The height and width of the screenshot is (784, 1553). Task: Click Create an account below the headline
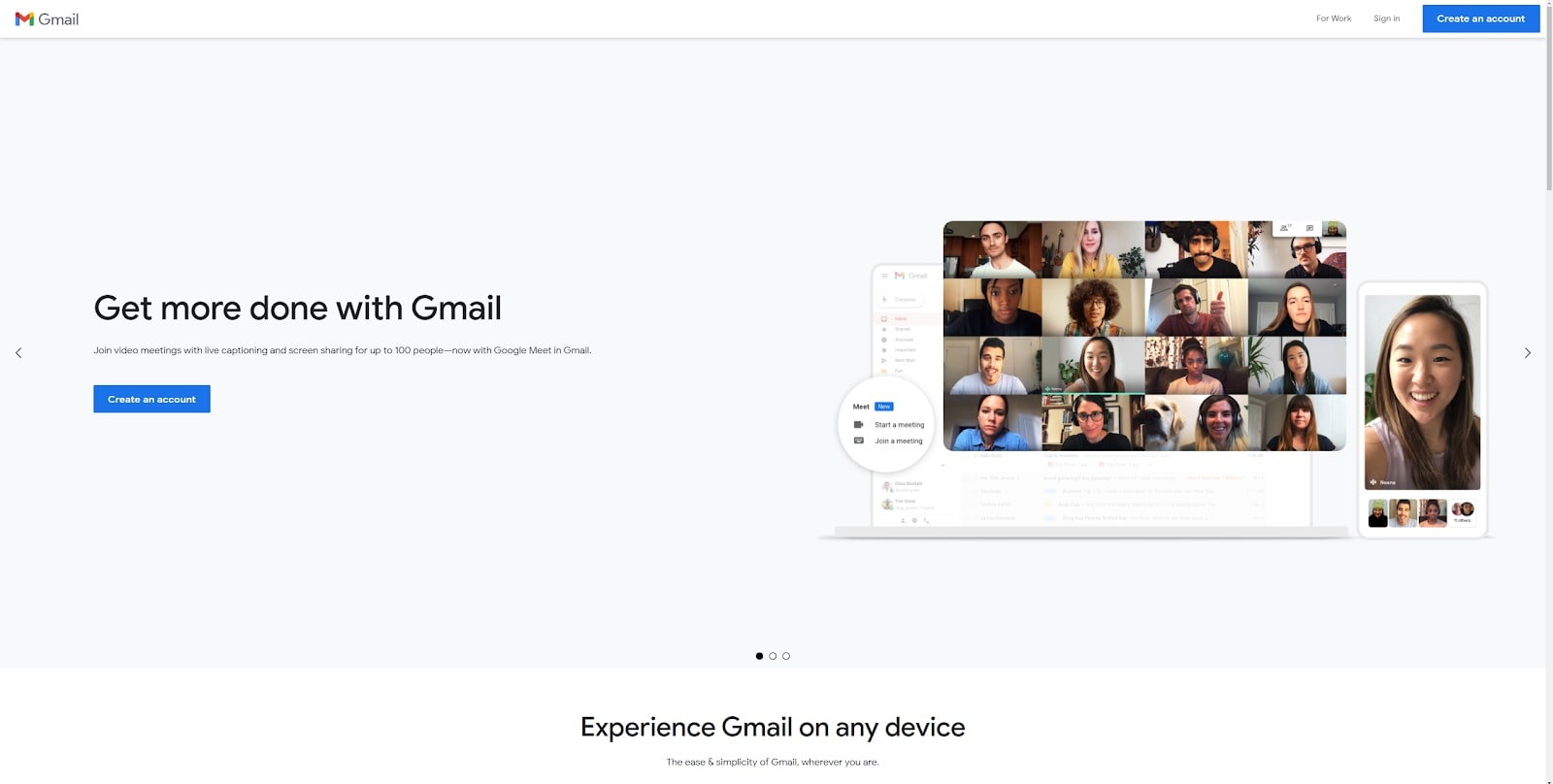[x=151, y=399]
